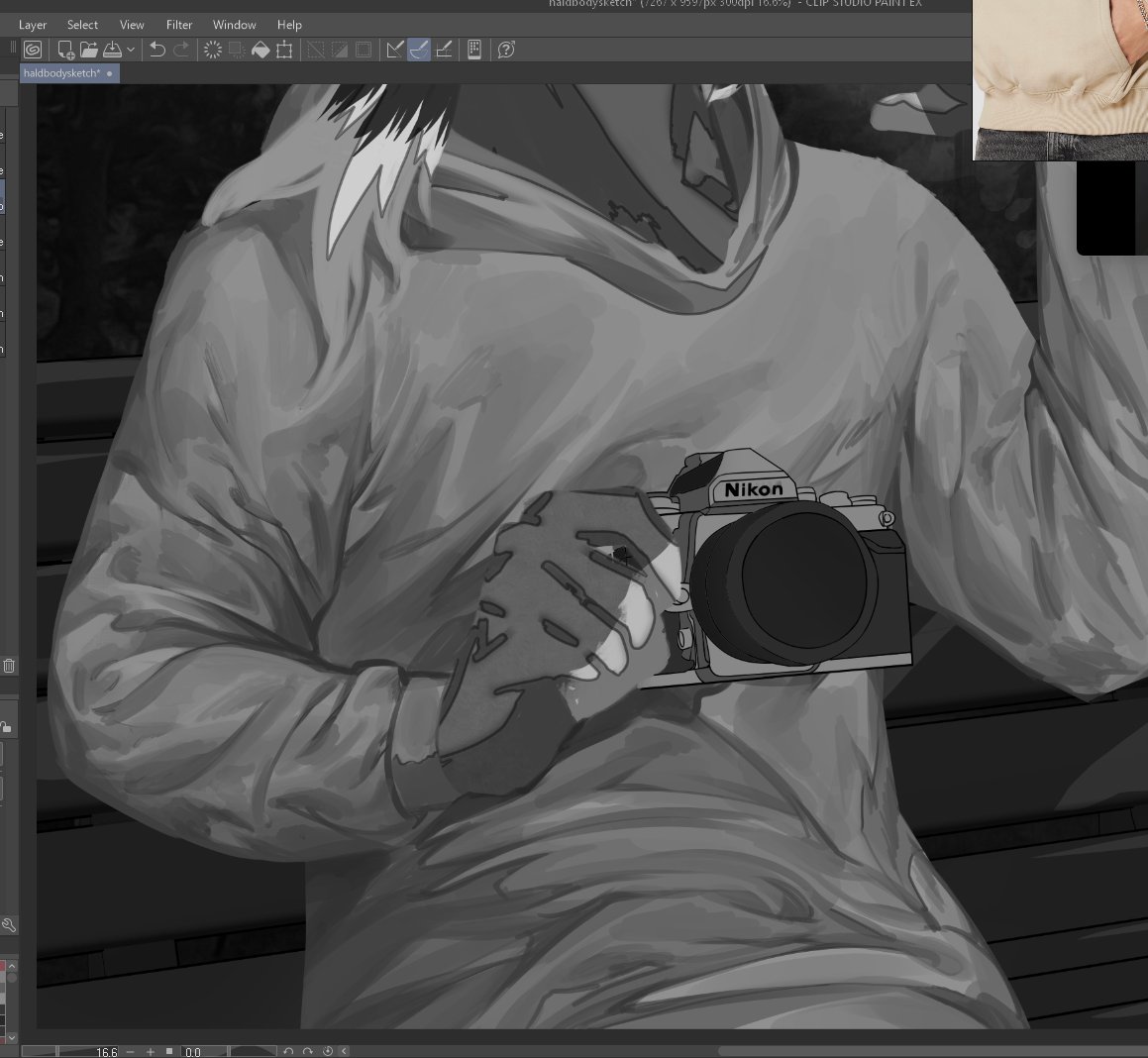Screen dimensions: 1148x1058
Task: Toggle Snap to Grid icon
Action: (x=443, y=50)
